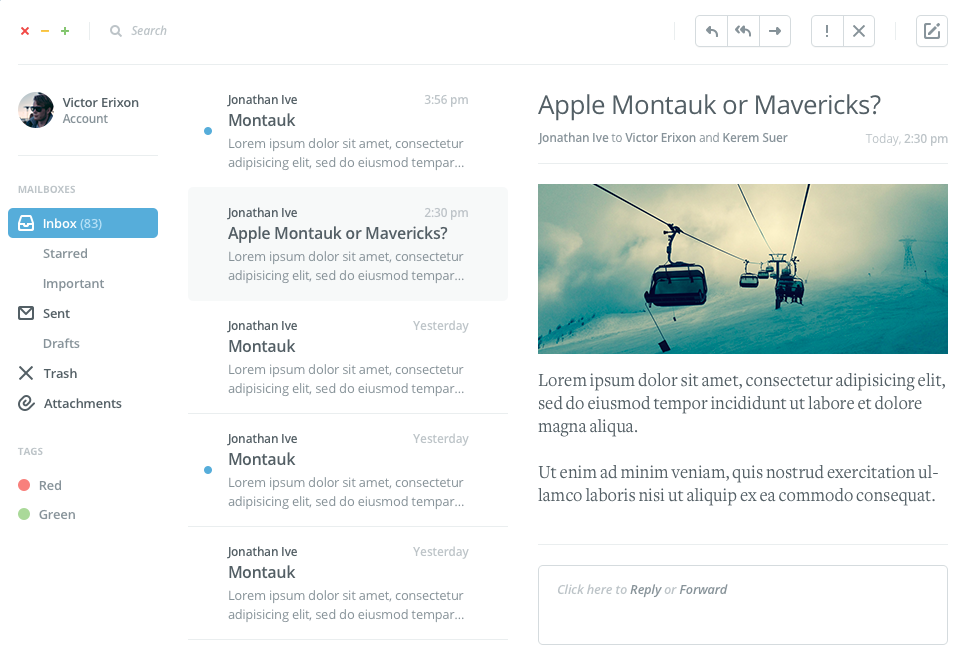Click the Reply link in the reply box
Viewport: 965px width, 662px height.
[x=645, y=590]
